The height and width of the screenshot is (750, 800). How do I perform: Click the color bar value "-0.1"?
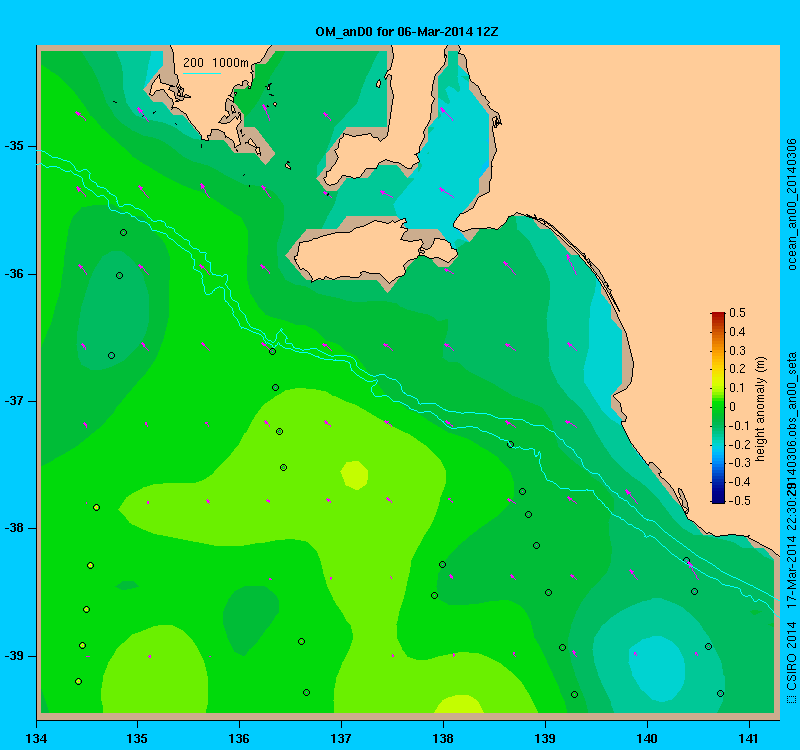pos(739,426)
